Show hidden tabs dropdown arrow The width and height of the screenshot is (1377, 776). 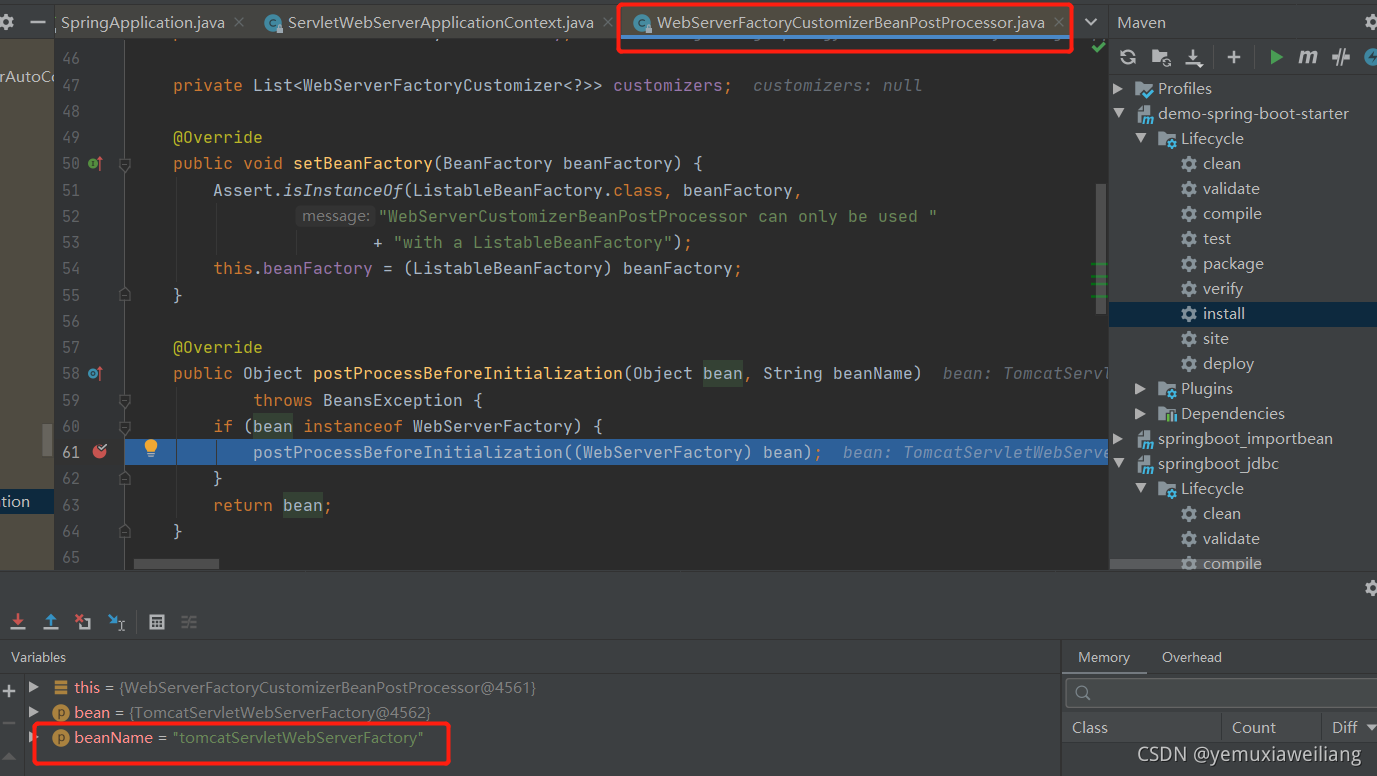click(1091, 22)
